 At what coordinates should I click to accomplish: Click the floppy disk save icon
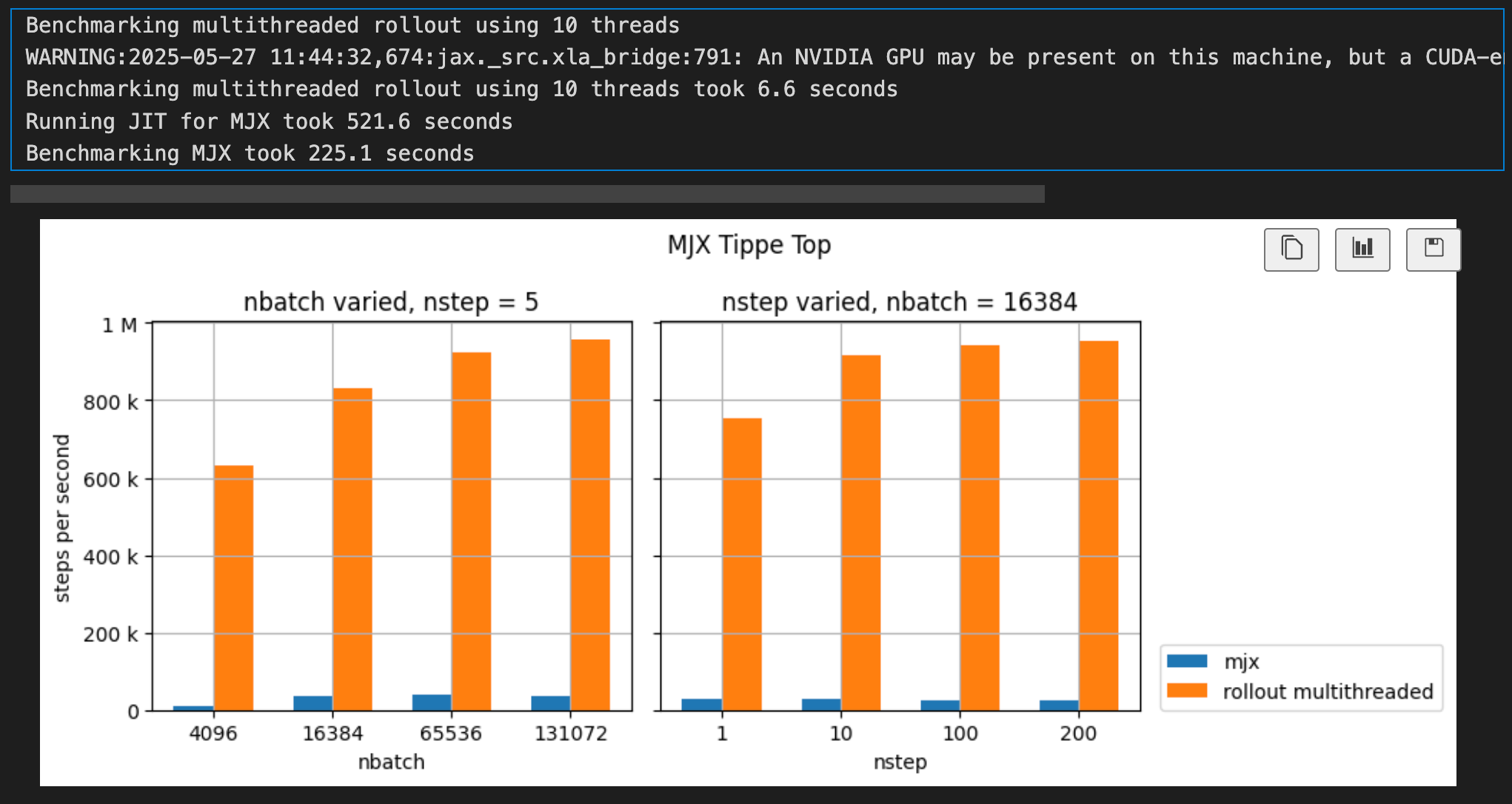click(1434, 249)
